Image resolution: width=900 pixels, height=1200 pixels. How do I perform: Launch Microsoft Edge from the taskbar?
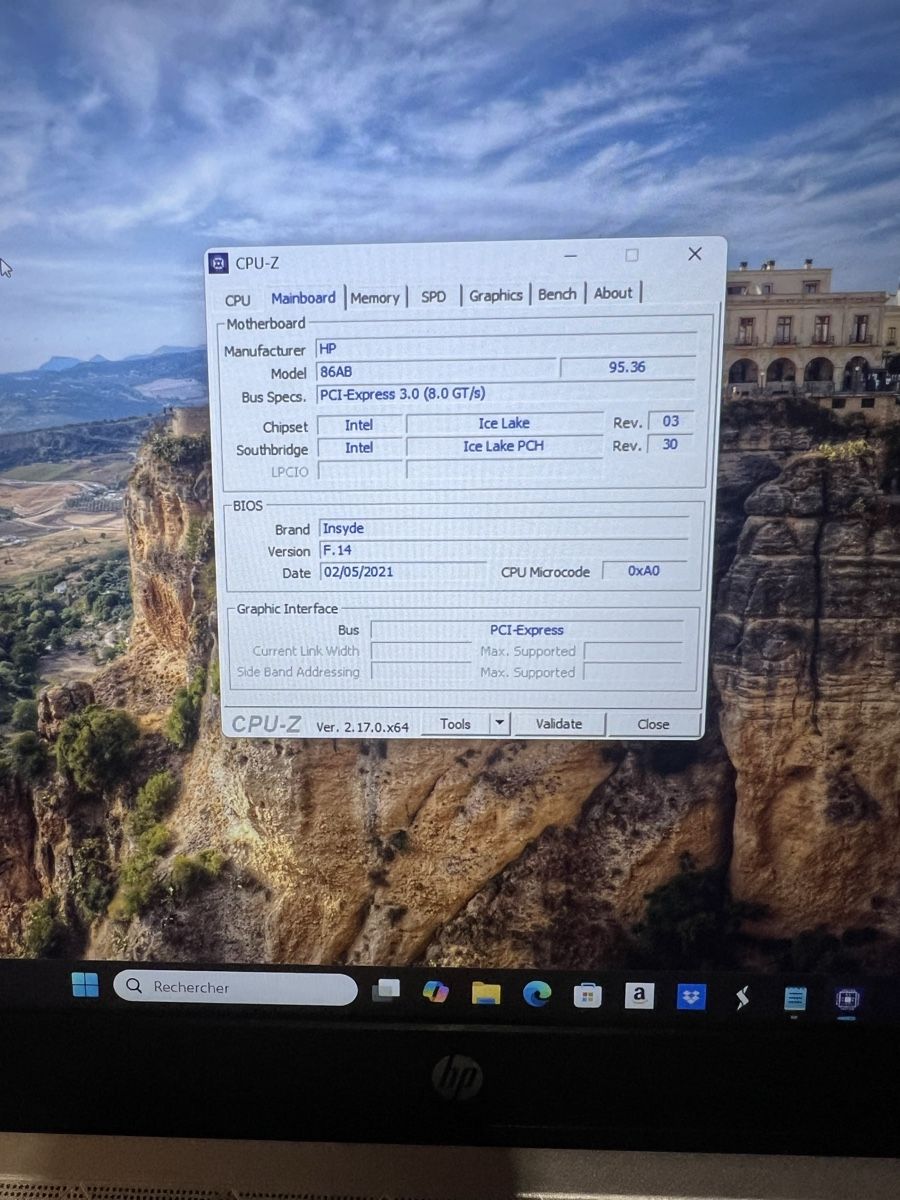click(537, 993)
